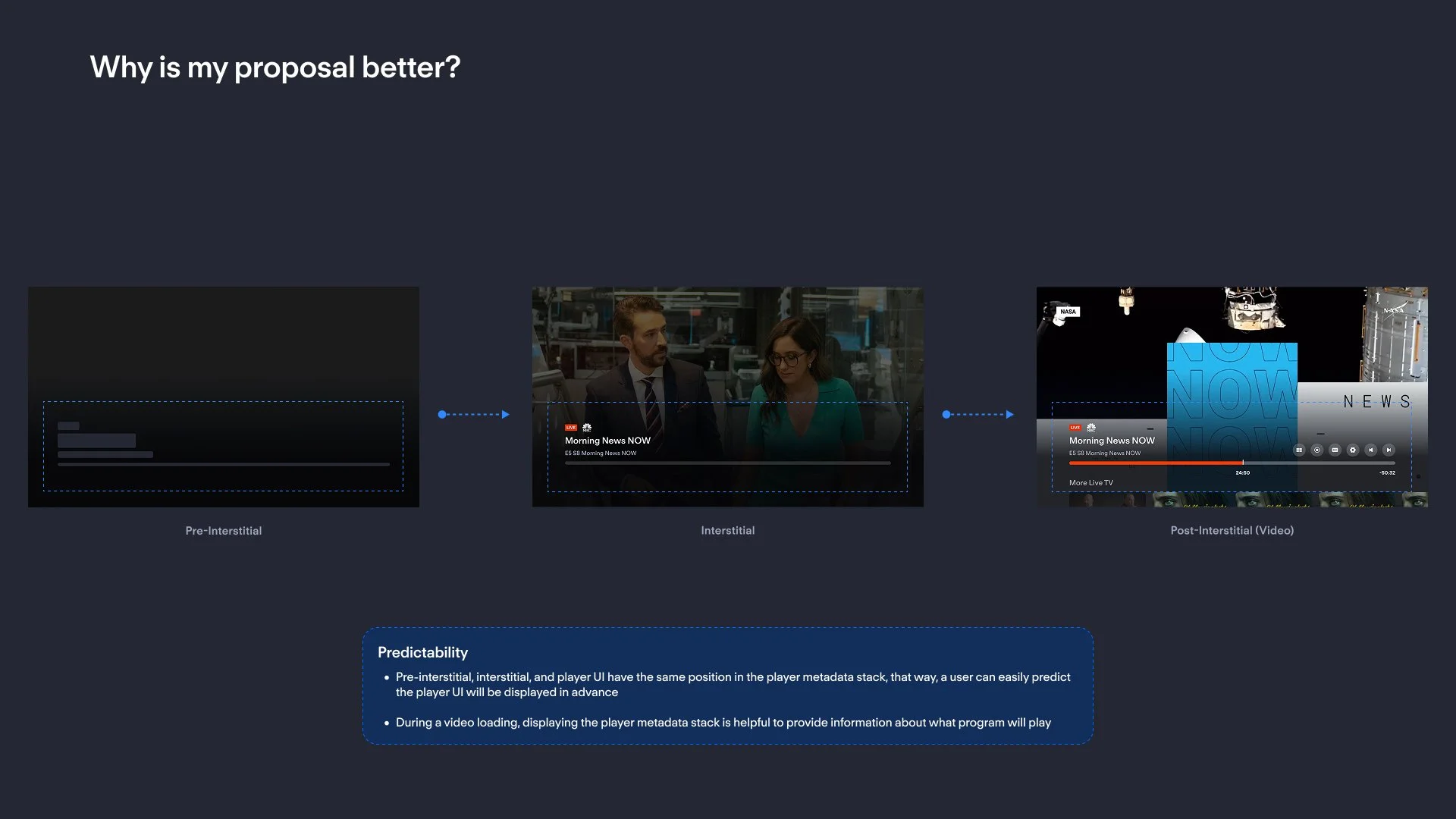
Task: Select the Pre-Interstitial skeleton screen
Action: 223,397
